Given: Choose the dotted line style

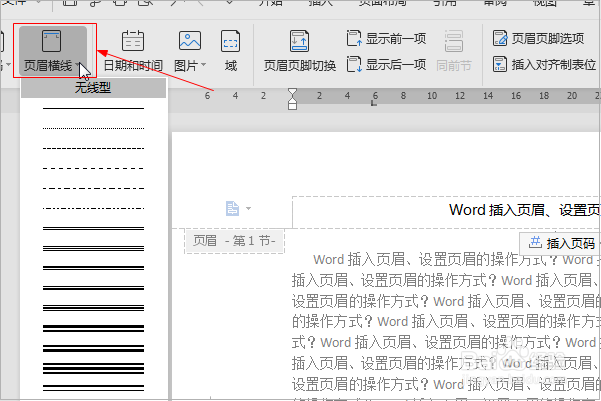Looking at the screenshot, I should tap(94, 128).
